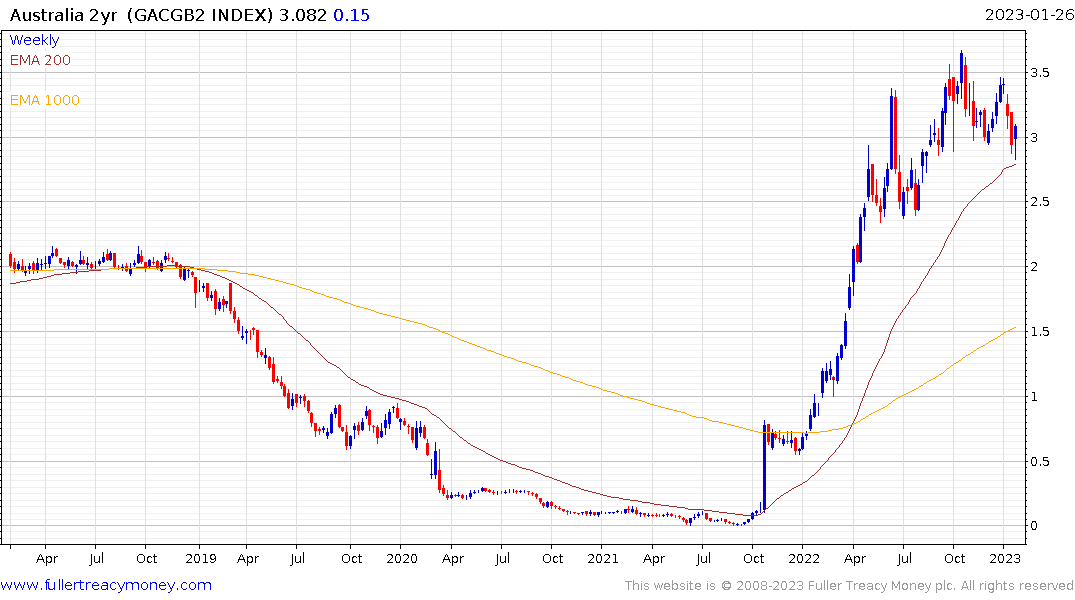Click the copyright notice text

click(849, 586)
